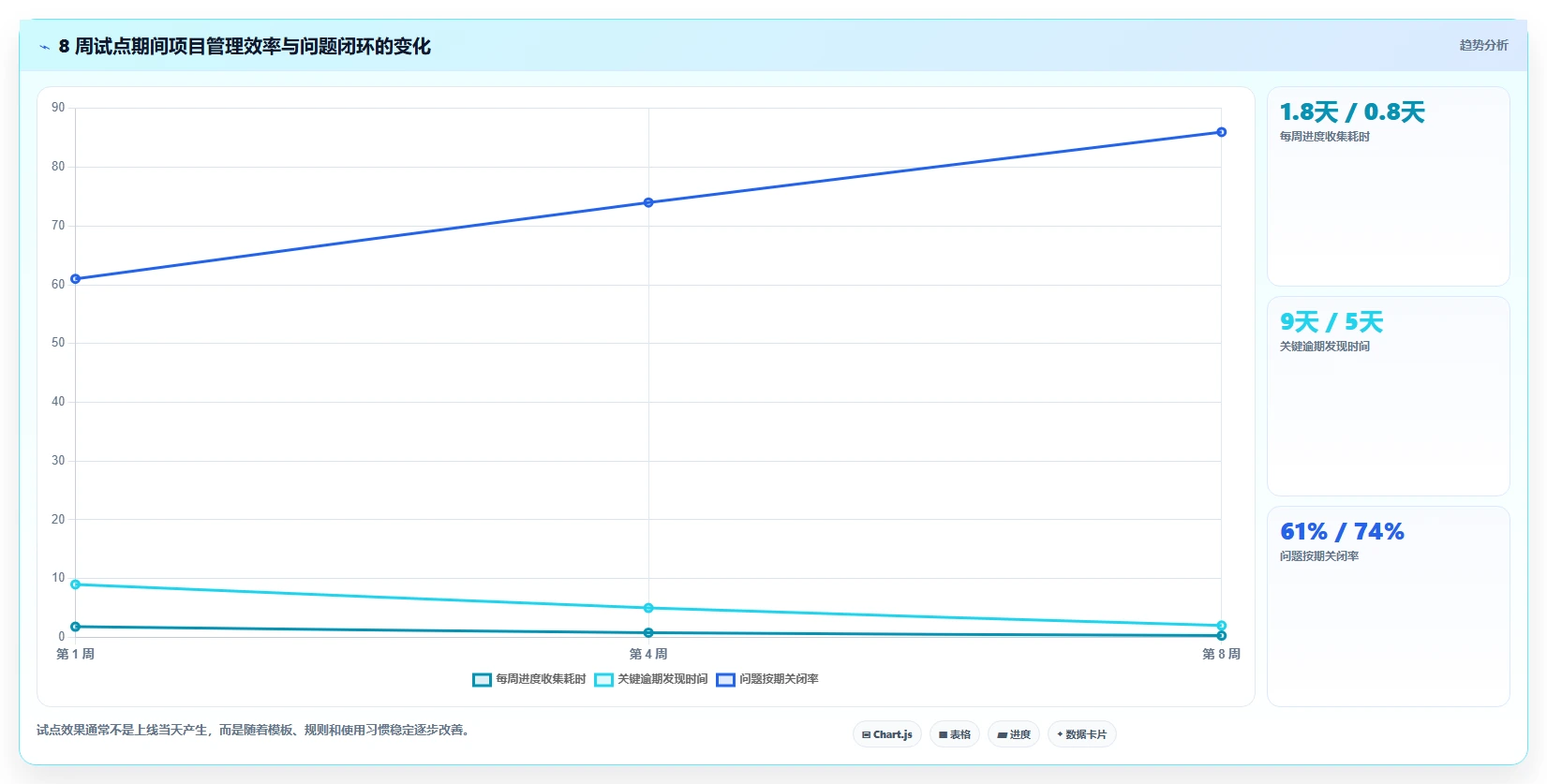Select the blue 第 4 周 point near 74
Image resolution: width=1547 pixels, height=784 pixels.
pos(648,202)
